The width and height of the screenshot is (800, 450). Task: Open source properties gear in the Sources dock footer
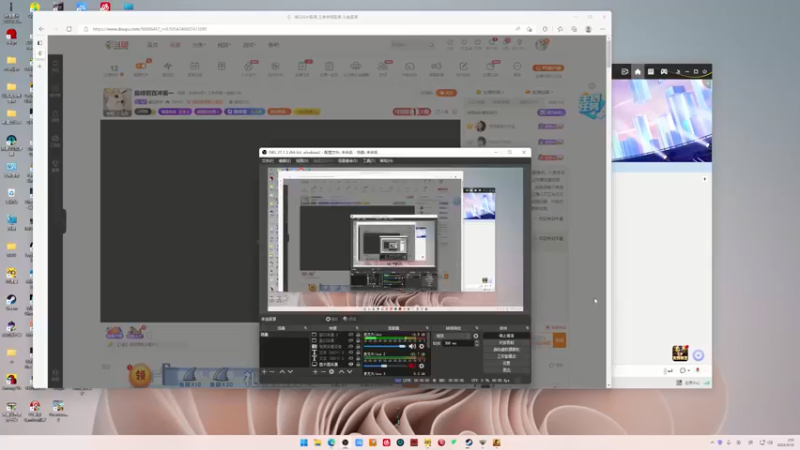(x=331, y=371)
